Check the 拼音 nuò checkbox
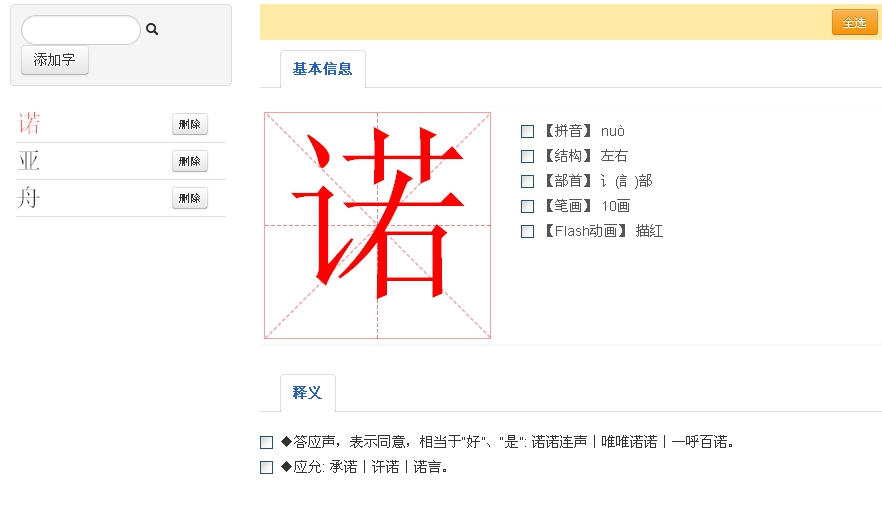Image resolution: width=882 pixels, height=505 pixels. [527, 132]
